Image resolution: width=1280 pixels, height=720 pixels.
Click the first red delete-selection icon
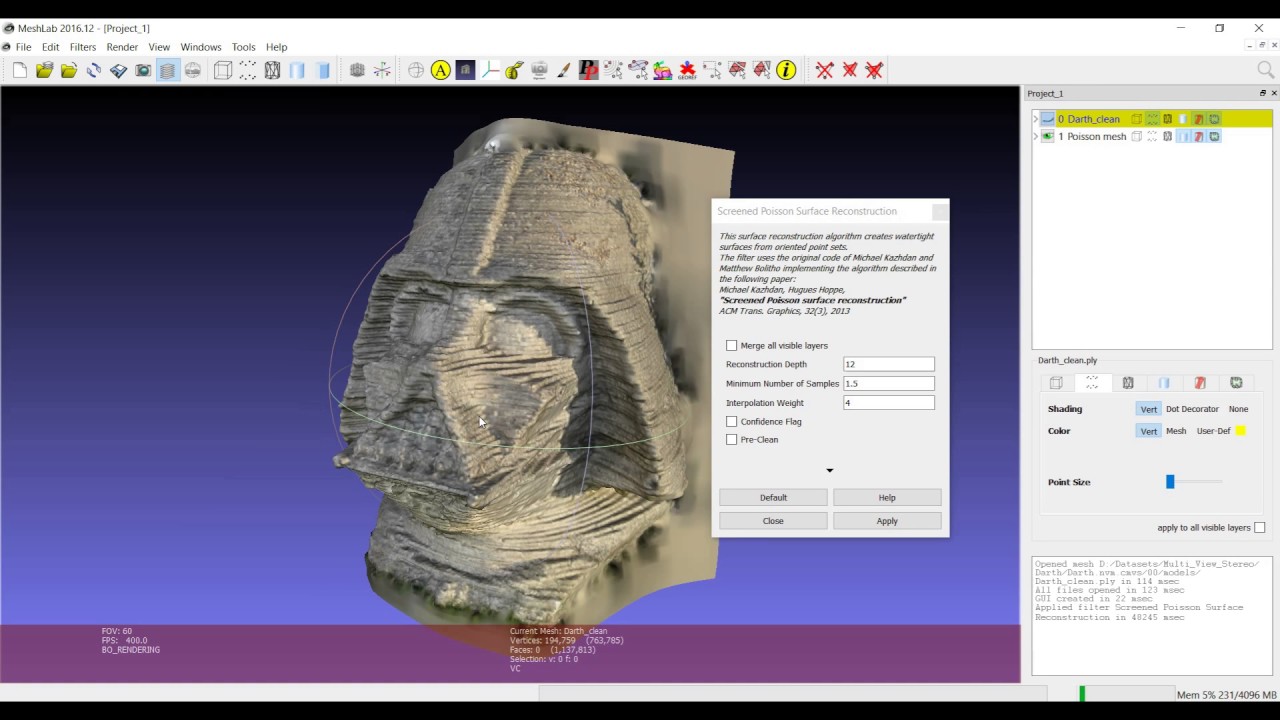(825, 70)
